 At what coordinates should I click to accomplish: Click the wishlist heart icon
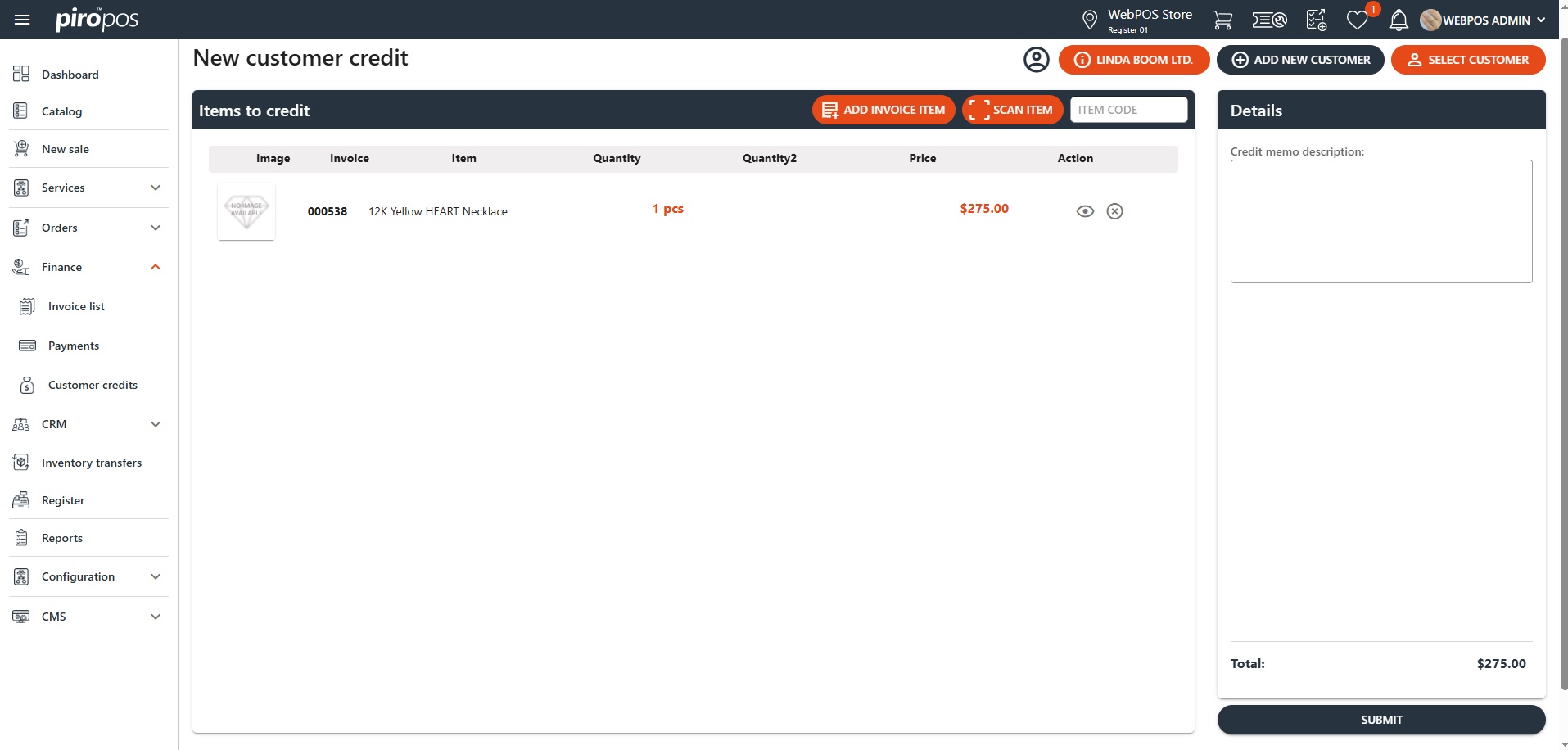point(1357,20)
